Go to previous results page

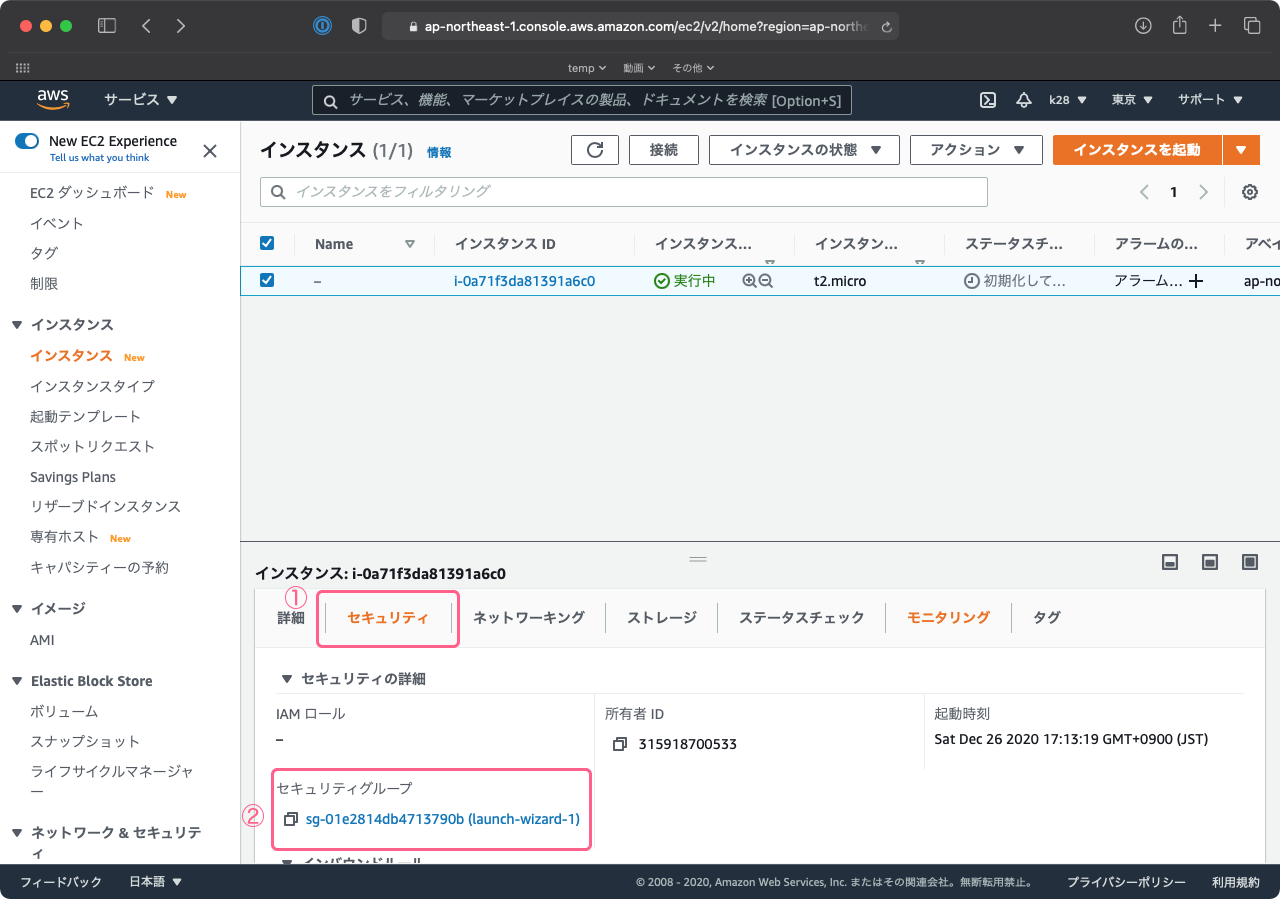point(1146,192)
